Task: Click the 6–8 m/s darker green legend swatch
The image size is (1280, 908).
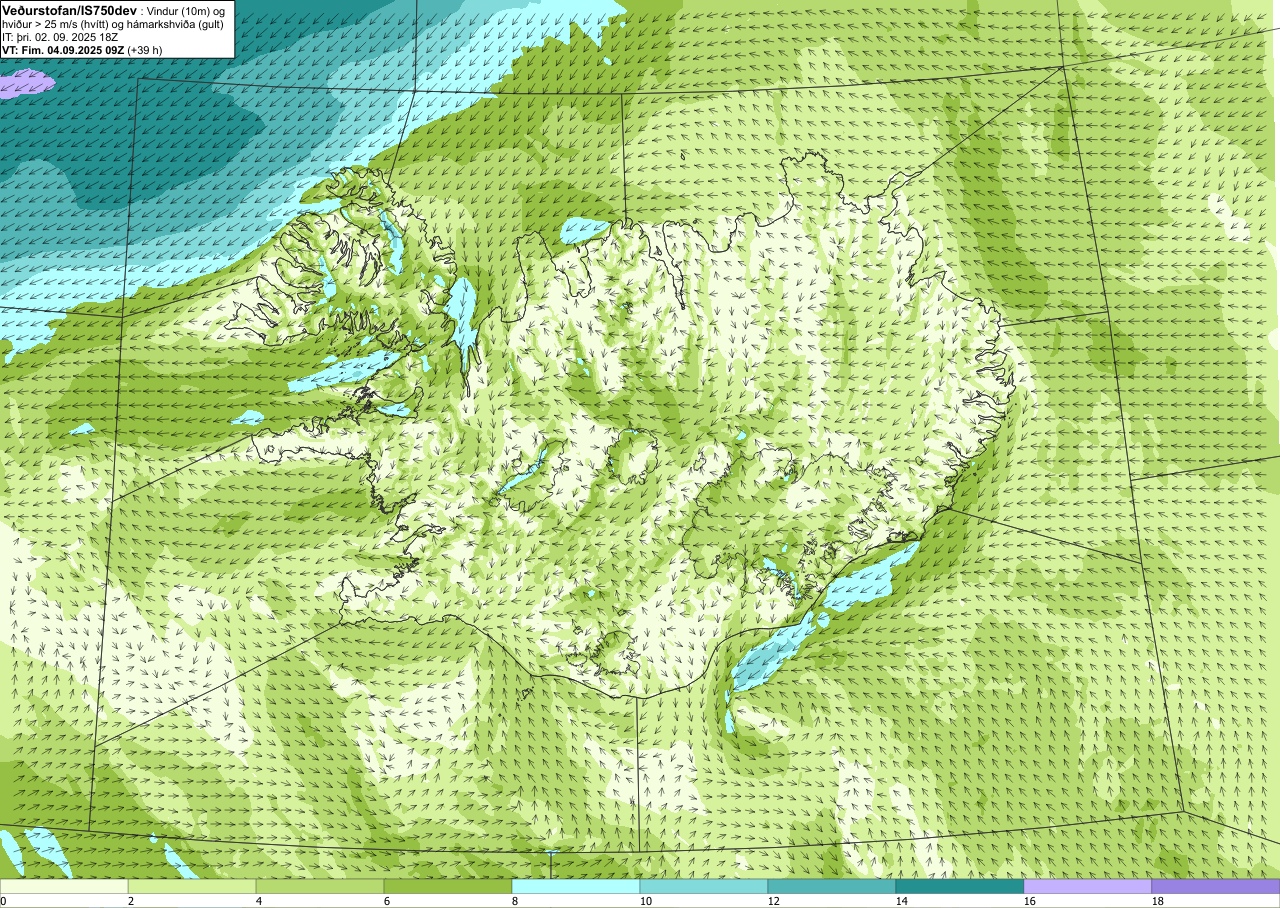Action: [x=448, y=886]
